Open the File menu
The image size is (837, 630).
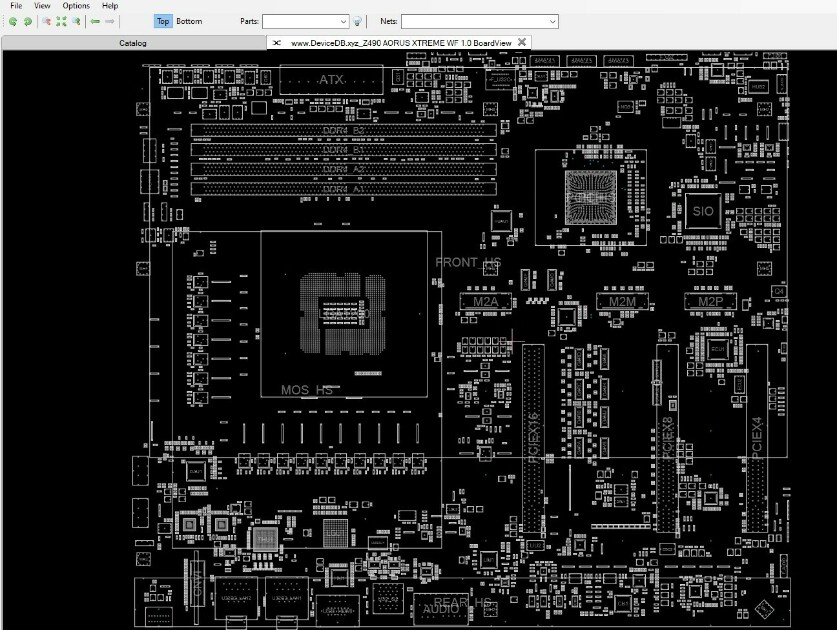pyautogui.click(x=17, y=6)
